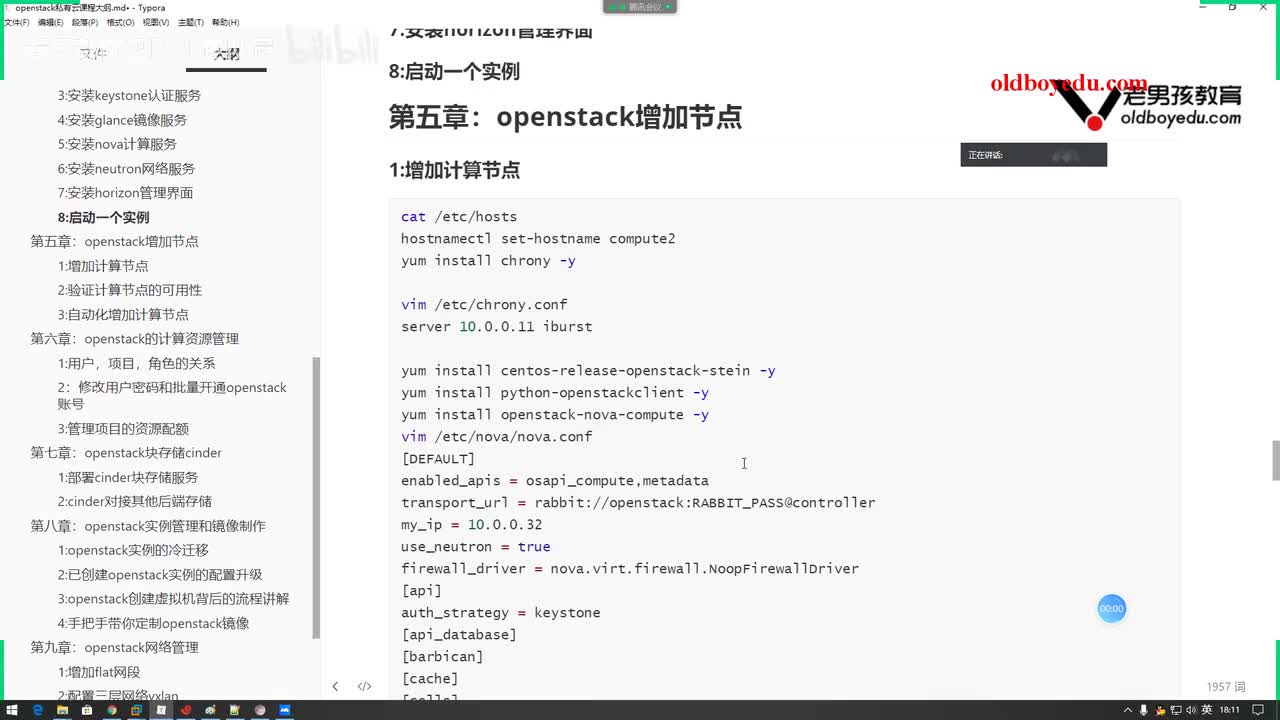Image resolution: width=1280 pixels, height=720 pixels.
Task: Open the 视图(V) menu
Action: (155, 22)
